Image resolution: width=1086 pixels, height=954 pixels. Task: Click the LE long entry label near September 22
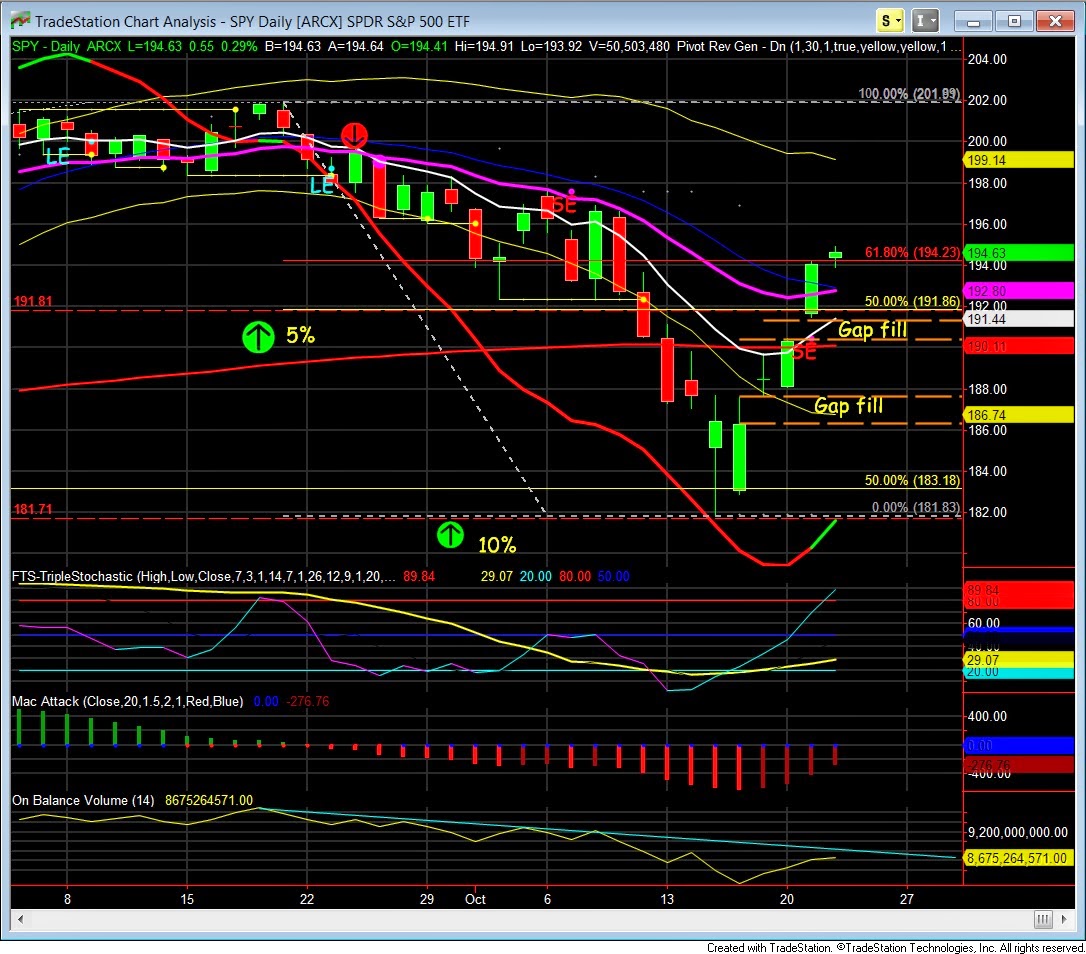[322, 186]
